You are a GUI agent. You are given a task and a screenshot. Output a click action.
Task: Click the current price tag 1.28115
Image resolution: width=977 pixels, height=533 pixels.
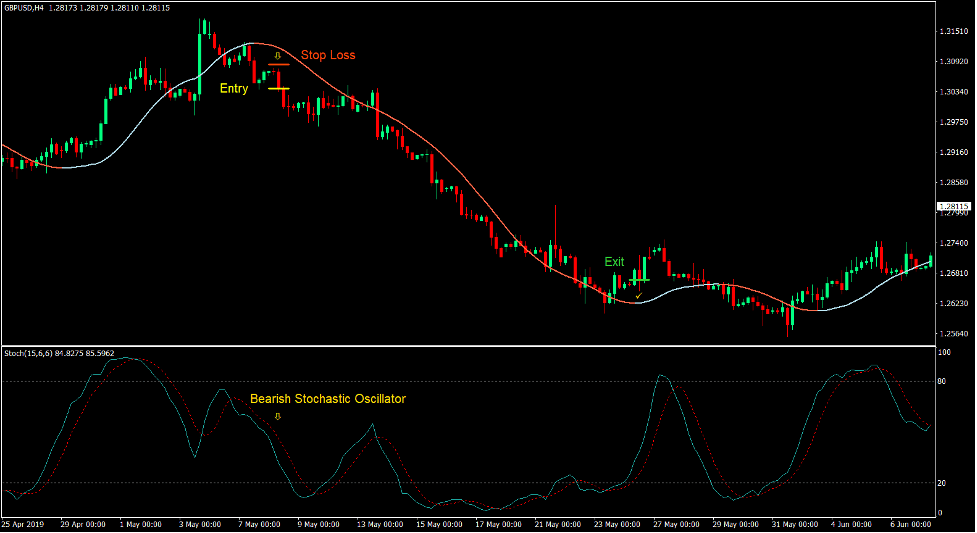pos(954,206)
